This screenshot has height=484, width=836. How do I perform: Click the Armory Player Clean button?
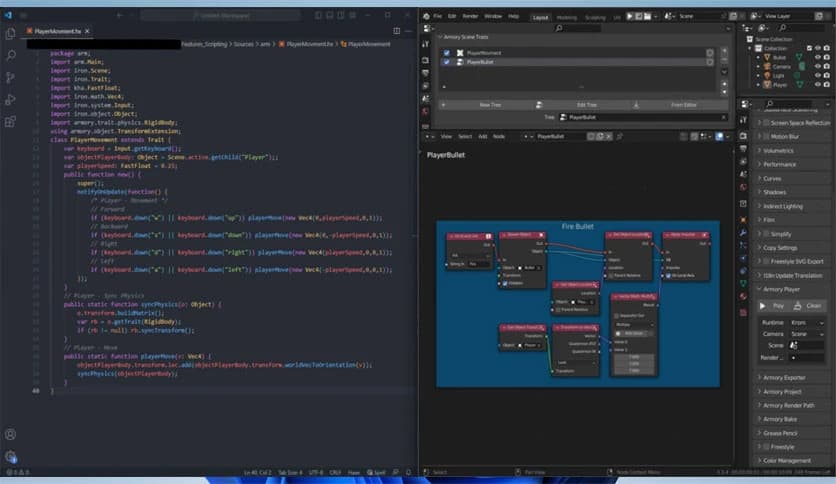[x=808, y=306]
